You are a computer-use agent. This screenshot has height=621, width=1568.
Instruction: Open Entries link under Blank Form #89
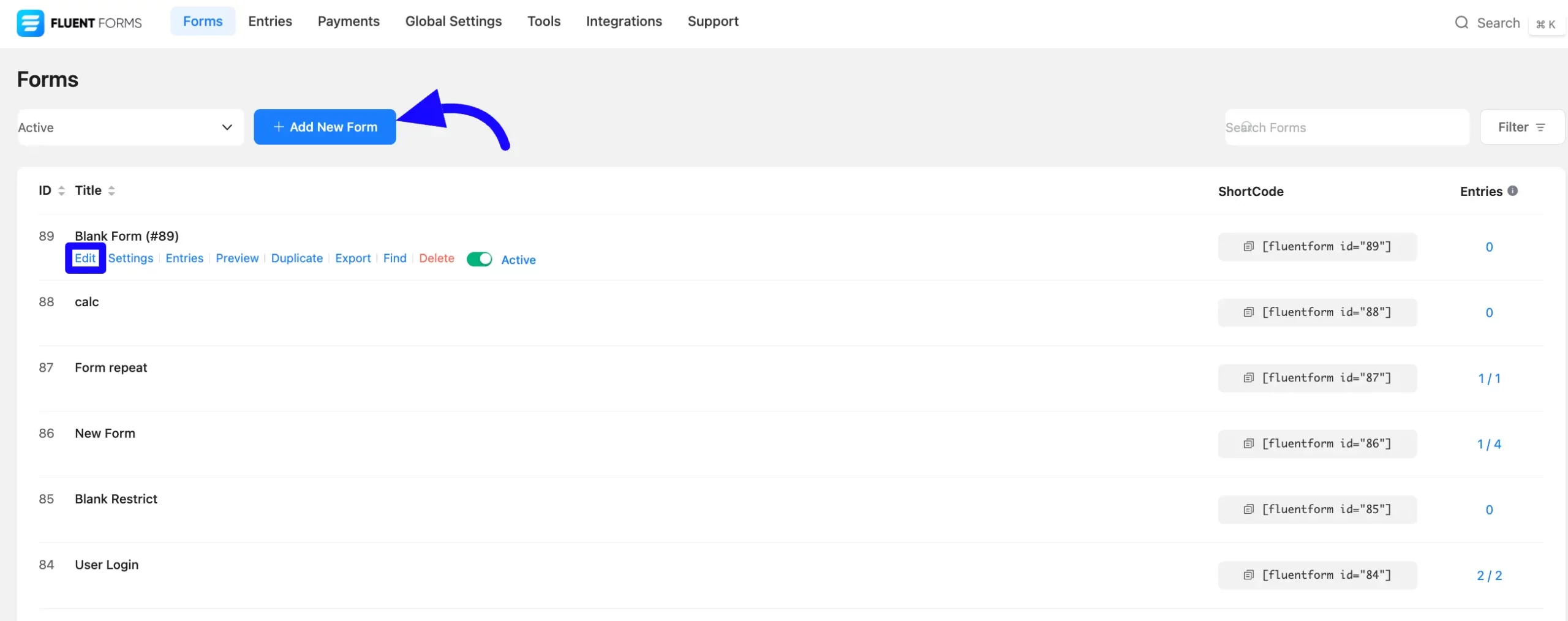tap(184, 258)
